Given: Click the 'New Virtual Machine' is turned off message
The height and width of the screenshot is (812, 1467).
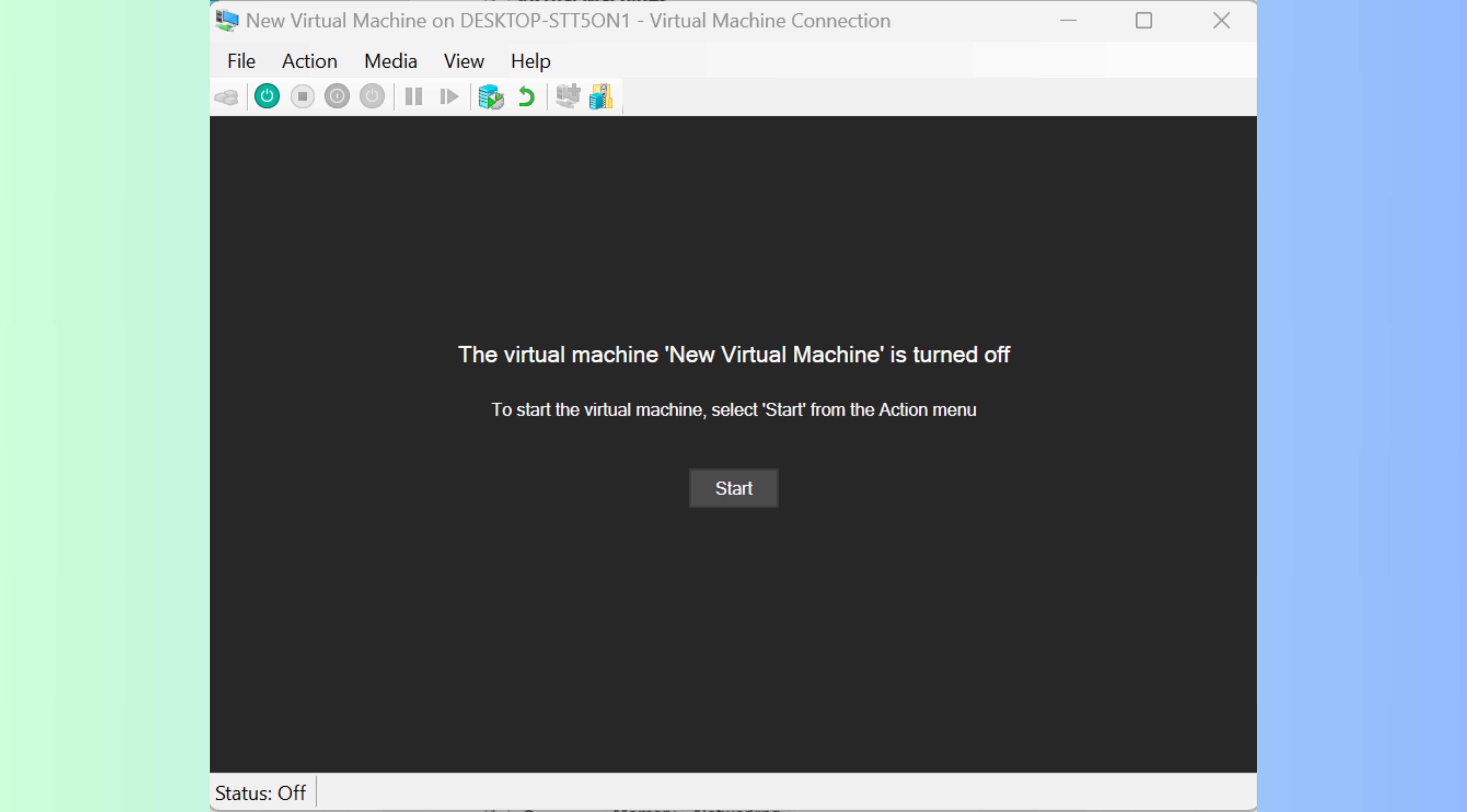Looking at the screenshot, I should (734, 355).
